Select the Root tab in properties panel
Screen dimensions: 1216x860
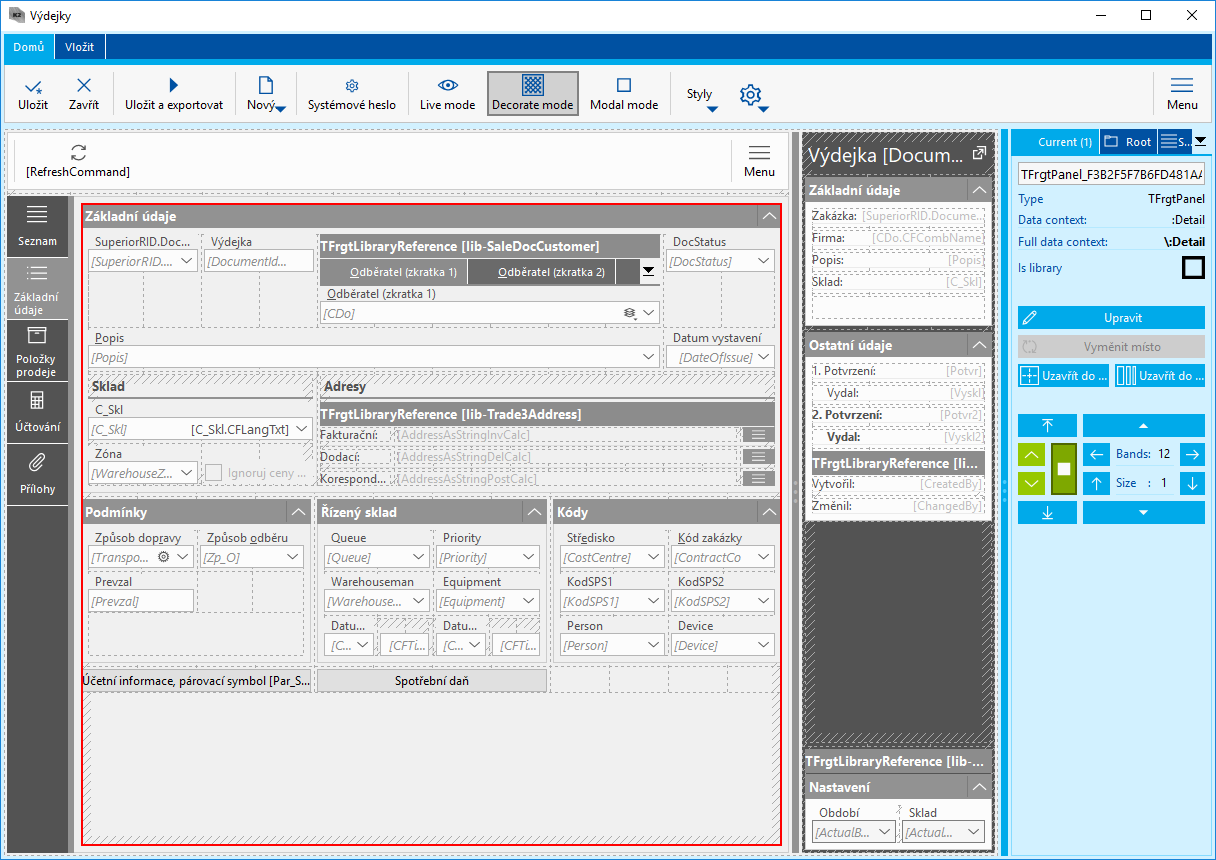(1129, 142)
